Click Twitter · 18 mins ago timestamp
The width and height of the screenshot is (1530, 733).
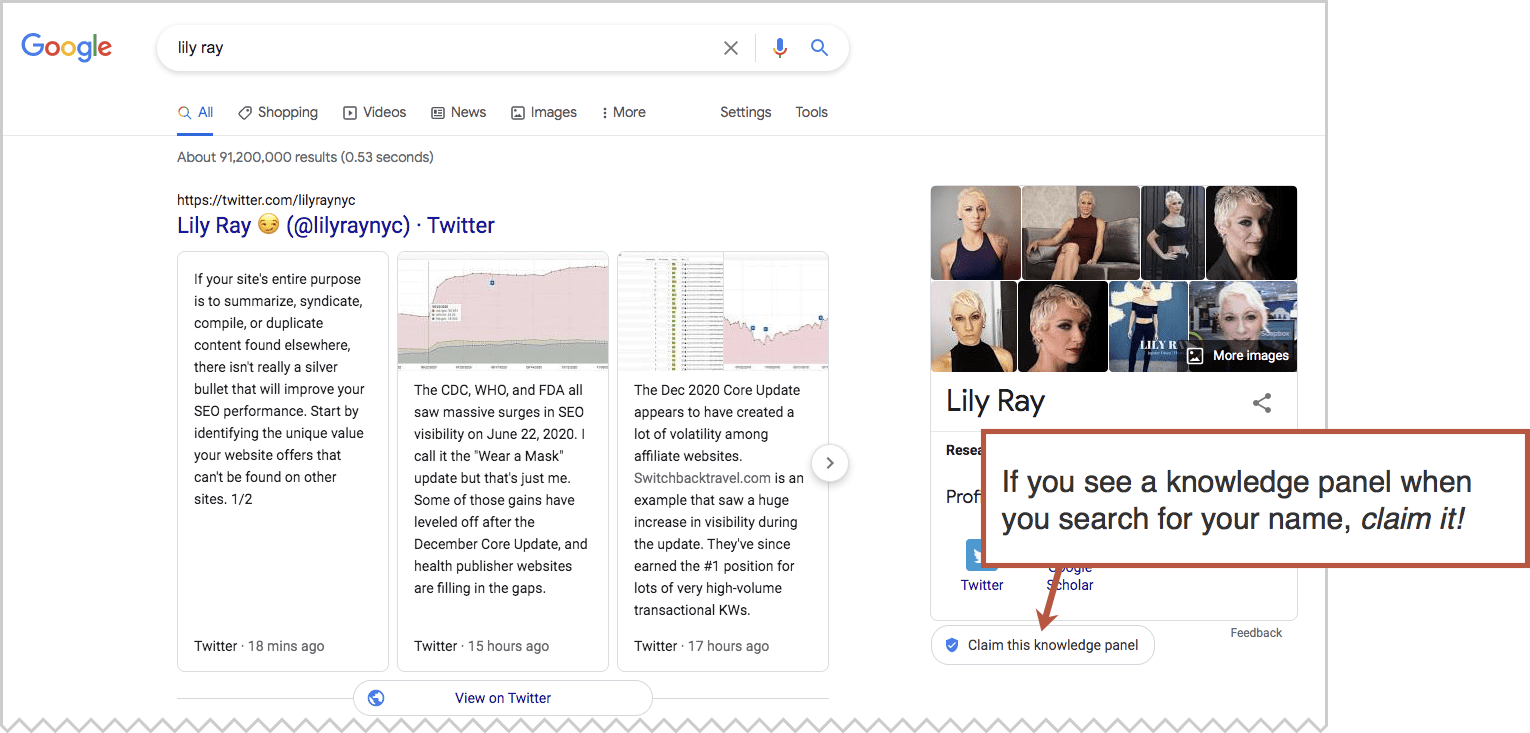pyautogui.click(x=259, y=646)
